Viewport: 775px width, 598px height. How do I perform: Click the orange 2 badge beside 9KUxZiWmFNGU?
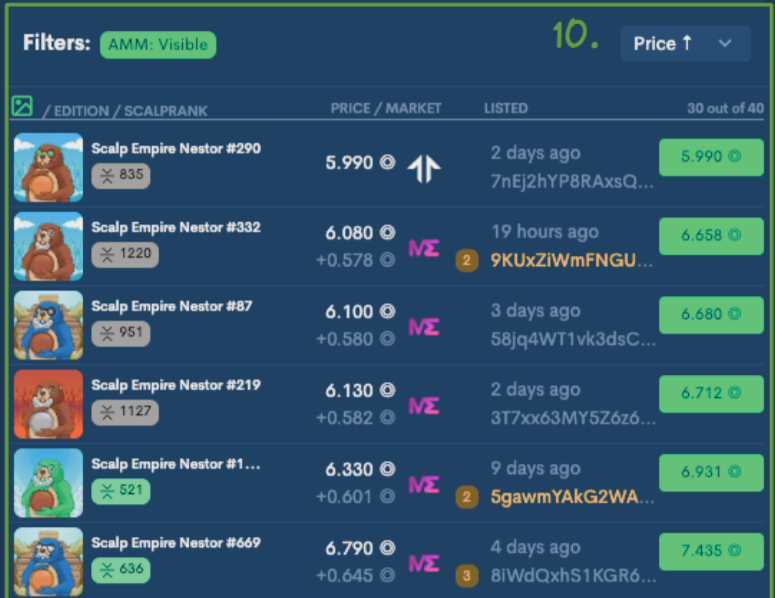pyautogui.click(x=467, y=260)
